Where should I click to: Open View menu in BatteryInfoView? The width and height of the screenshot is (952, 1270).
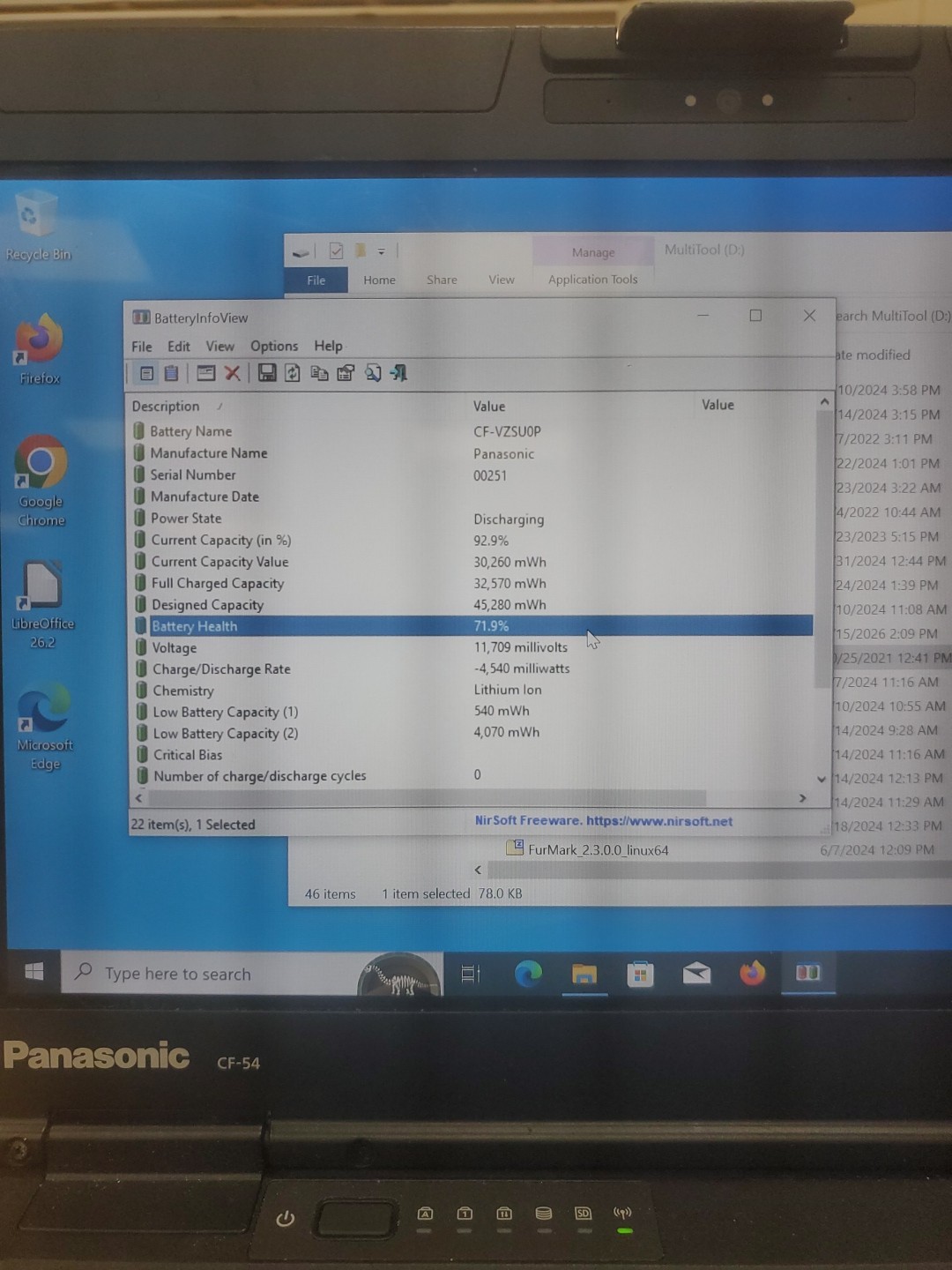coord(220,347)
